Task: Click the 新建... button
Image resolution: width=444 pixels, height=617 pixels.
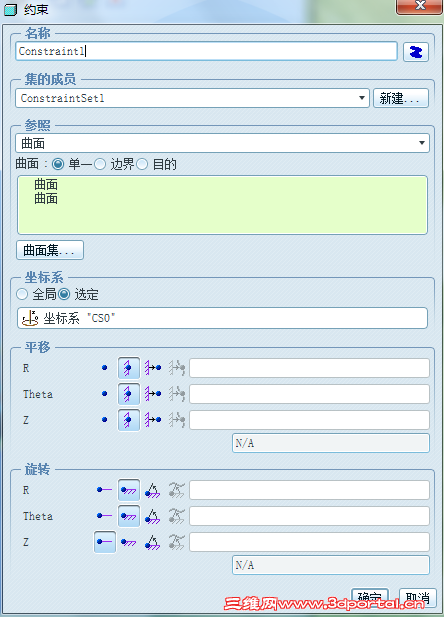Action: 401,98
